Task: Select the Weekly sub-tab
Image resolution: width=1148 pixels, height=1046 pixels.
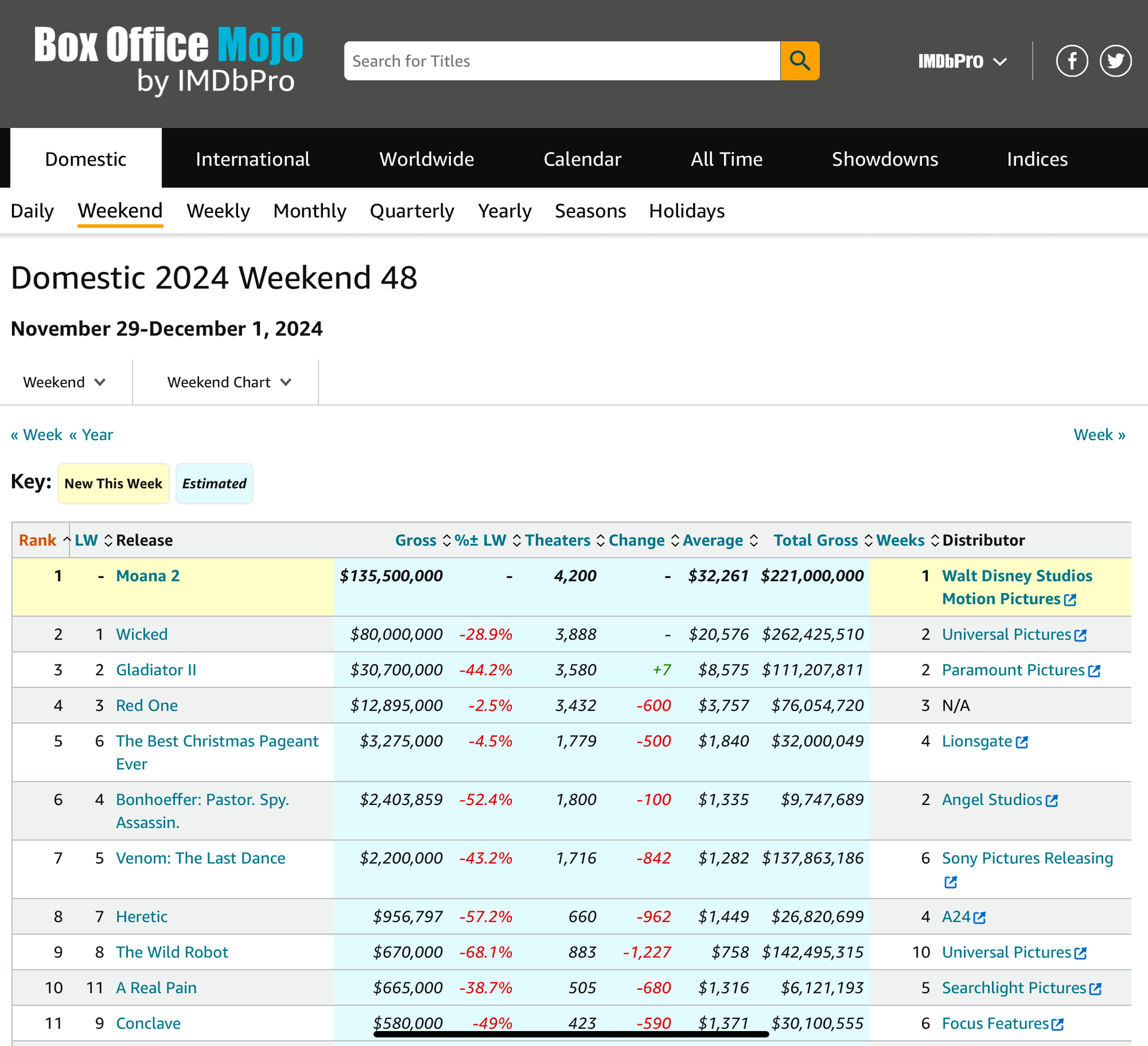Action: [x=218, y=211]
